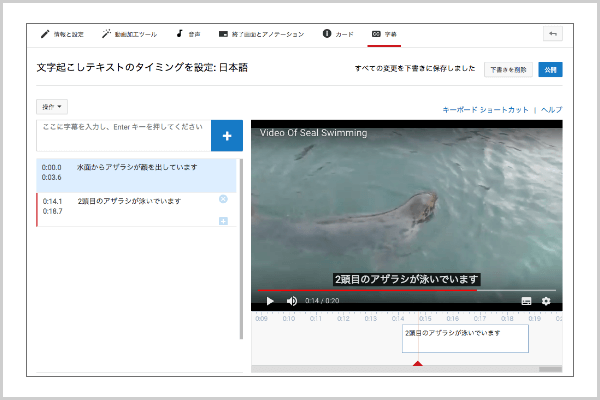
Task: Add subtitle with the blue plus button
Action: click(227, 136)
